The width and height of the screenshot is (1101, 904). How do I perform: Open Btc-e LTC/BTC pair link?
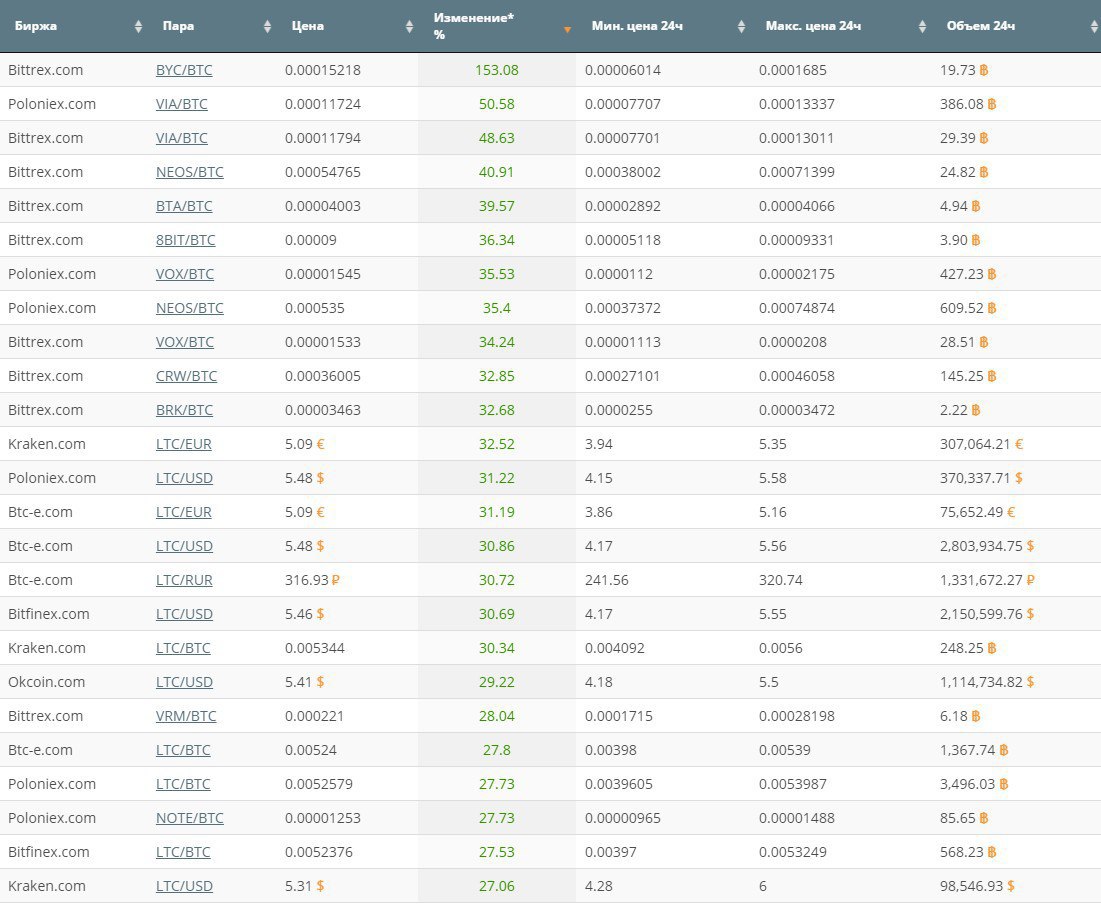(x=183, y=750)
